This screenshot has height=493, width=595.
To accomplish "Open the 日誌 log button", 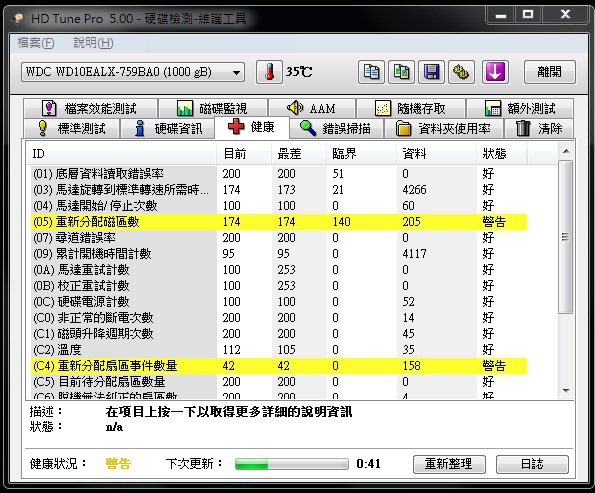I will pyautogui.click(x=532, y=464).
